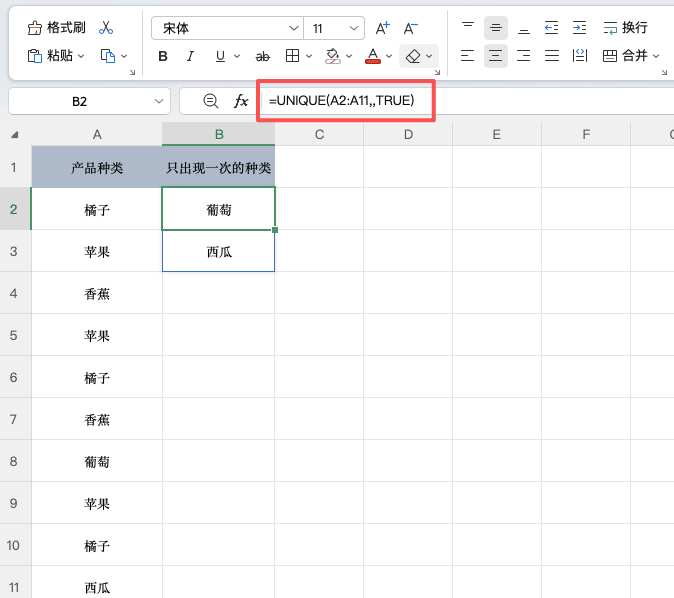Viewport: 674px width, 598px height.
Task: Expand fill color options arrow
Action: coord(349,56)
